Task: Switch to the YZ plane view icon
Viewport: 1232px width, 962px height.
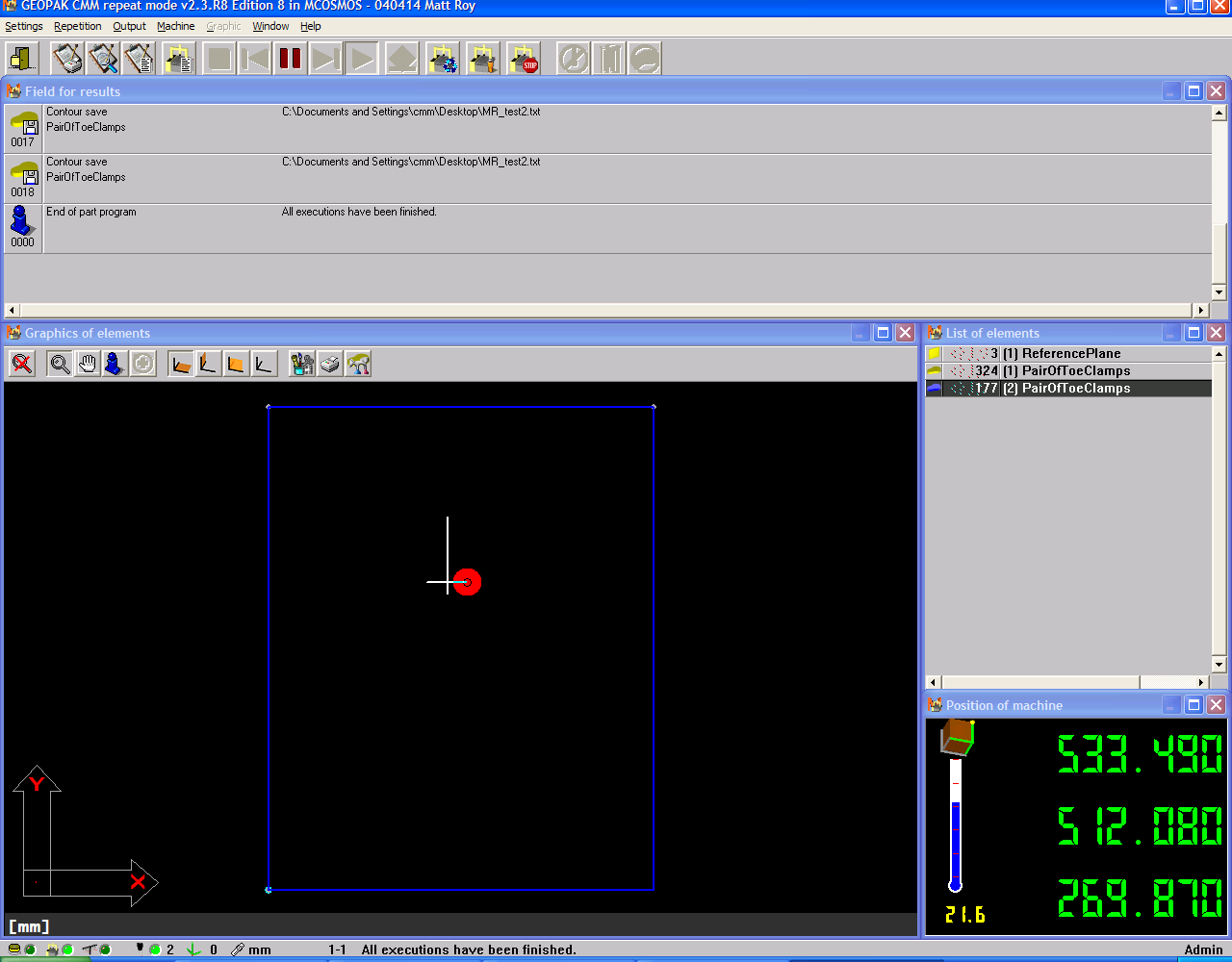Action: (209, 364)
